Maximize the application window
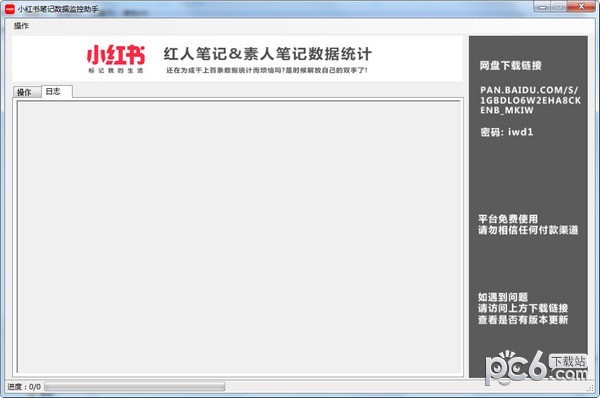This screenshot has height=398, width=600. tap(558, 7)
